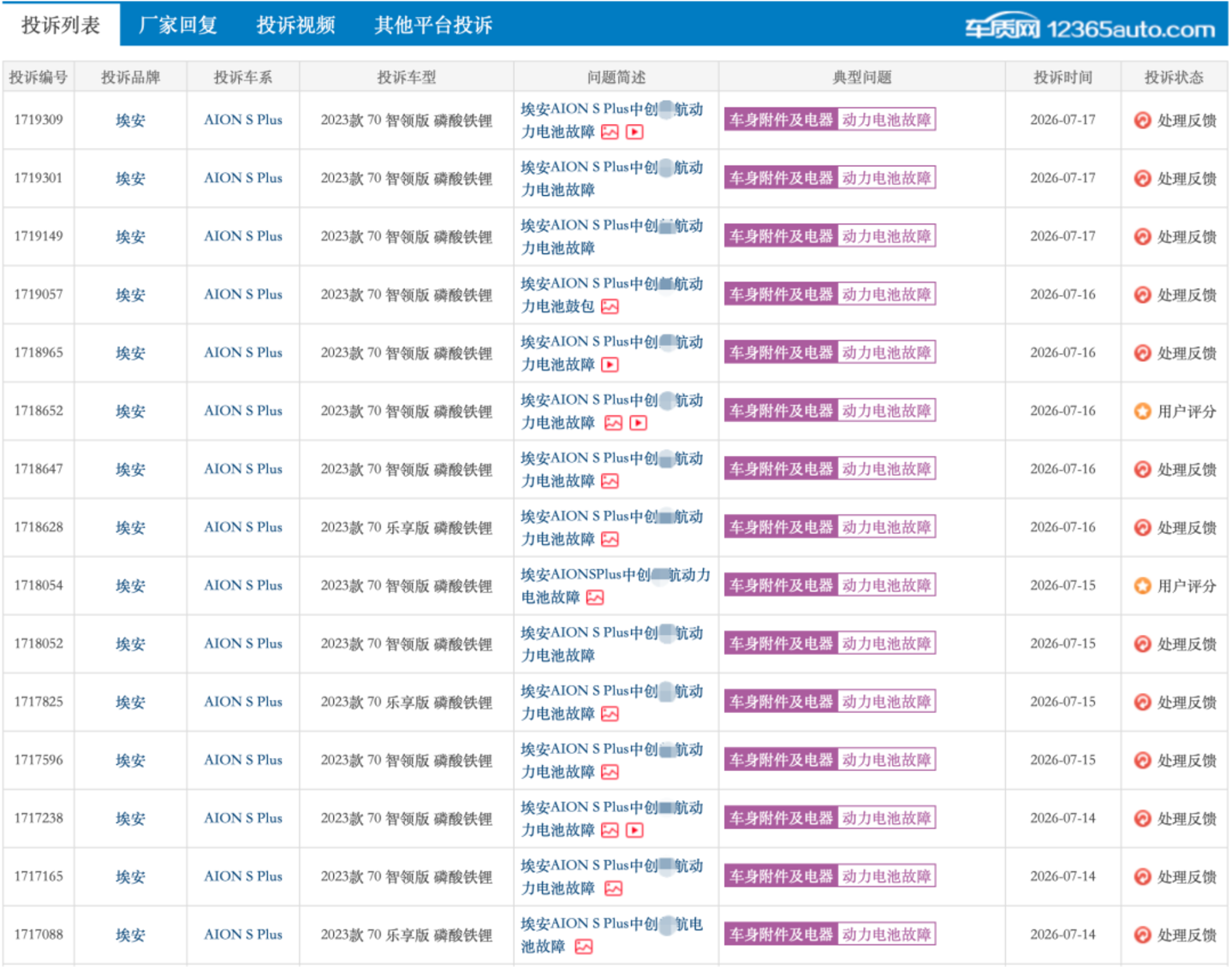Click 用户评分 status icon for complaint 1718652
Image resolution: width=1232 pixels, height=967 pixels.
pos(1142,412)
